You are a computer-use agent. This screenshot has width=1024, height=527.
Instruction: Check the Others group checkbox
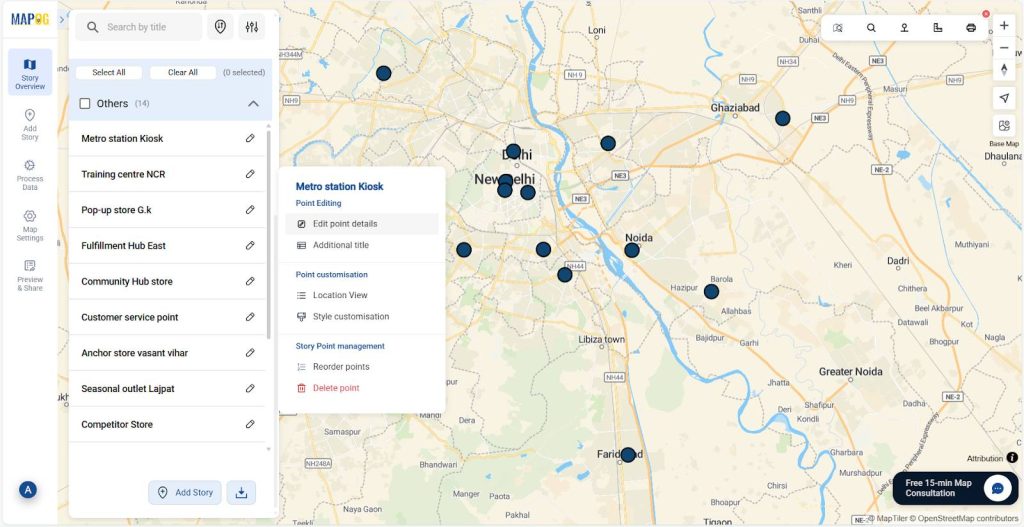point(85,103)
